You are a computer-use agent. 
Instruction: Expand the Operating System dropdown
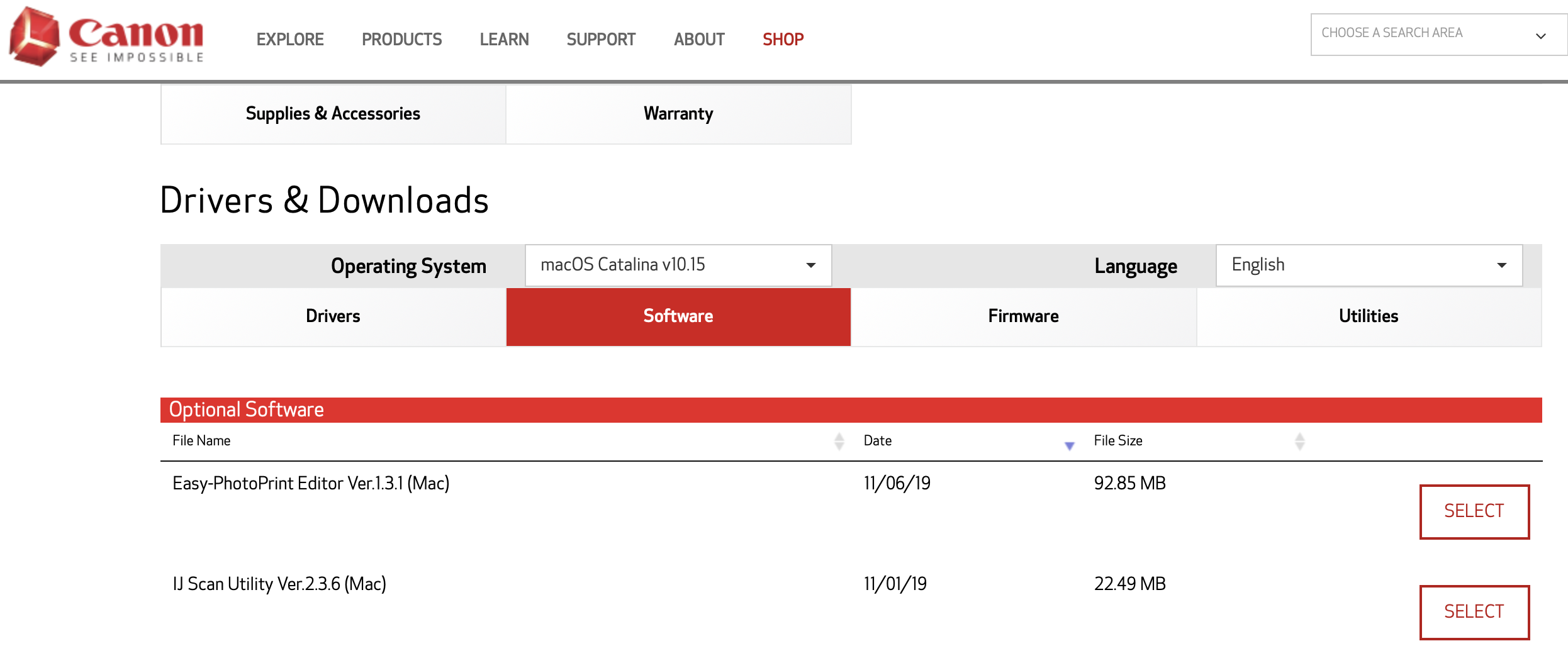pyautogui.click(x=678, y=265)
